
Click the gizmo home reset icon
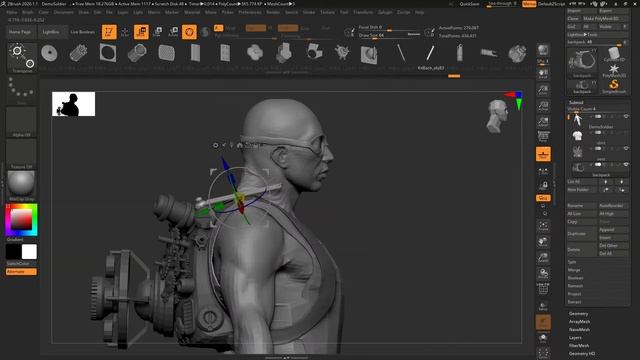click(x=240, y=145)
